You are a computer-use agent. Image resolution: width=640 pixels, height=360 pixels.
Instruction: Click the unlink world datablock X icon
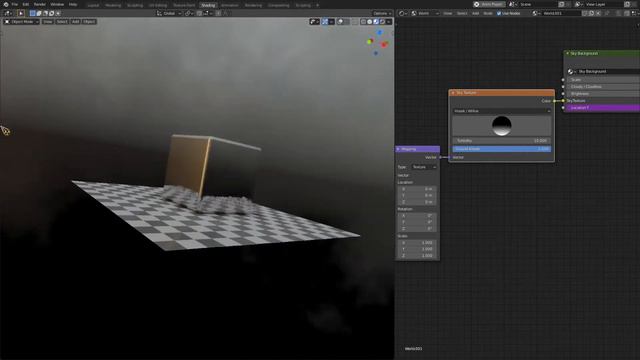click(x=598, y=13)
